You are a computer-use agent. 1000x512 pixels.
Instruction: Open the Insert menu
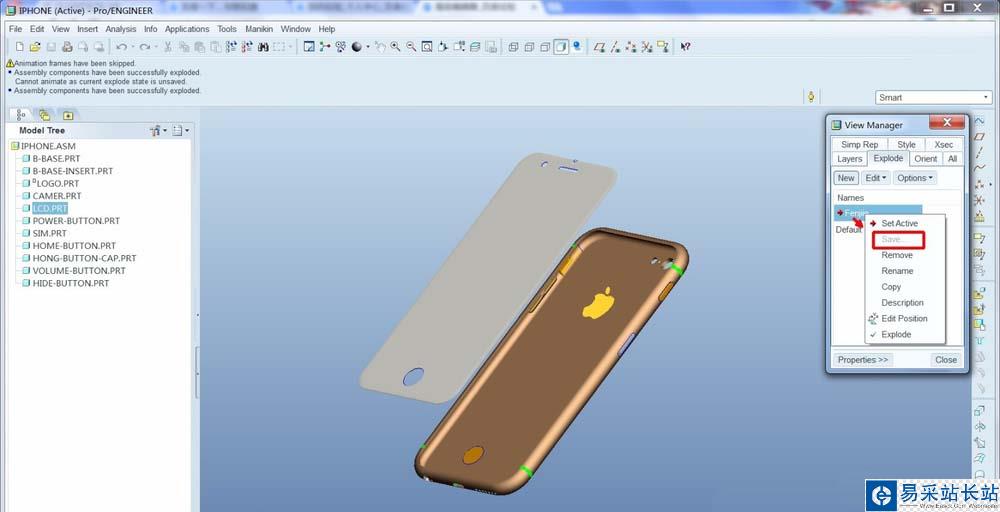click(87, 29)
